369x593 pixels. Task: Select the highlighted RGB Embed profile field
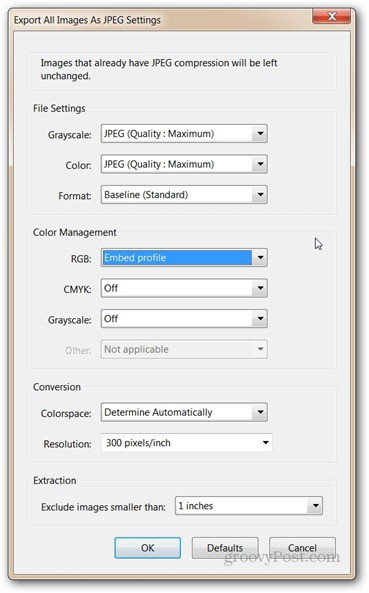[x=184, y=258]
